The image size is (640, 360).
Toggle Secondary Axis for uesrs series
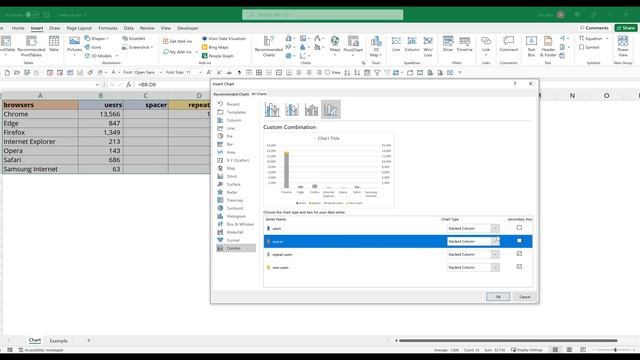pyautogui.click(x=519, y=228)
